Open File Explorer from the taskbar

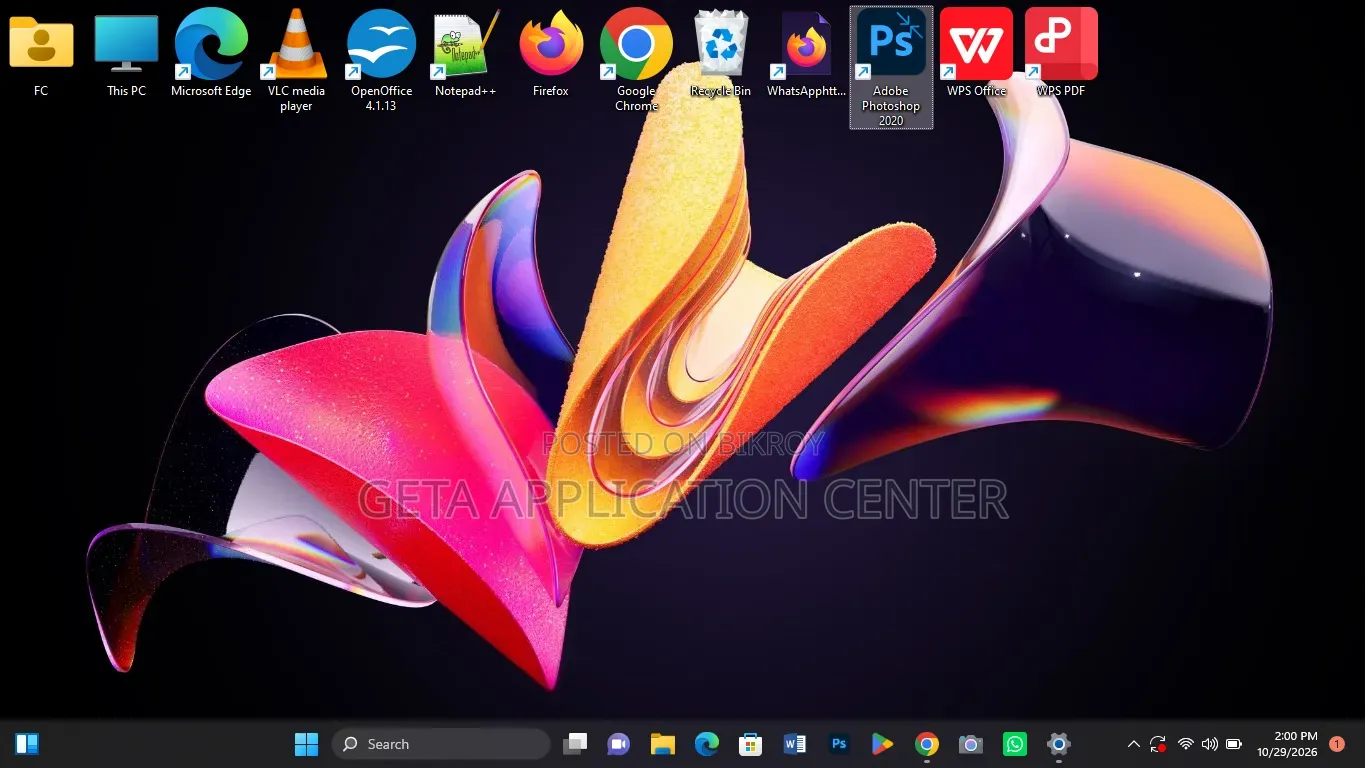(x=663, y=744)
